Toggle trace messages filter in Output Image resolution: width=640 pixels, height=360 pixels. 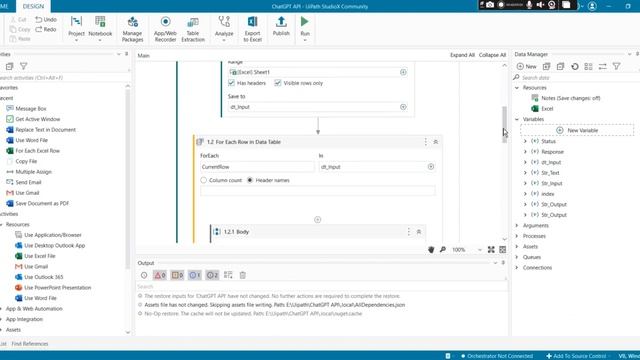[212, 275]
